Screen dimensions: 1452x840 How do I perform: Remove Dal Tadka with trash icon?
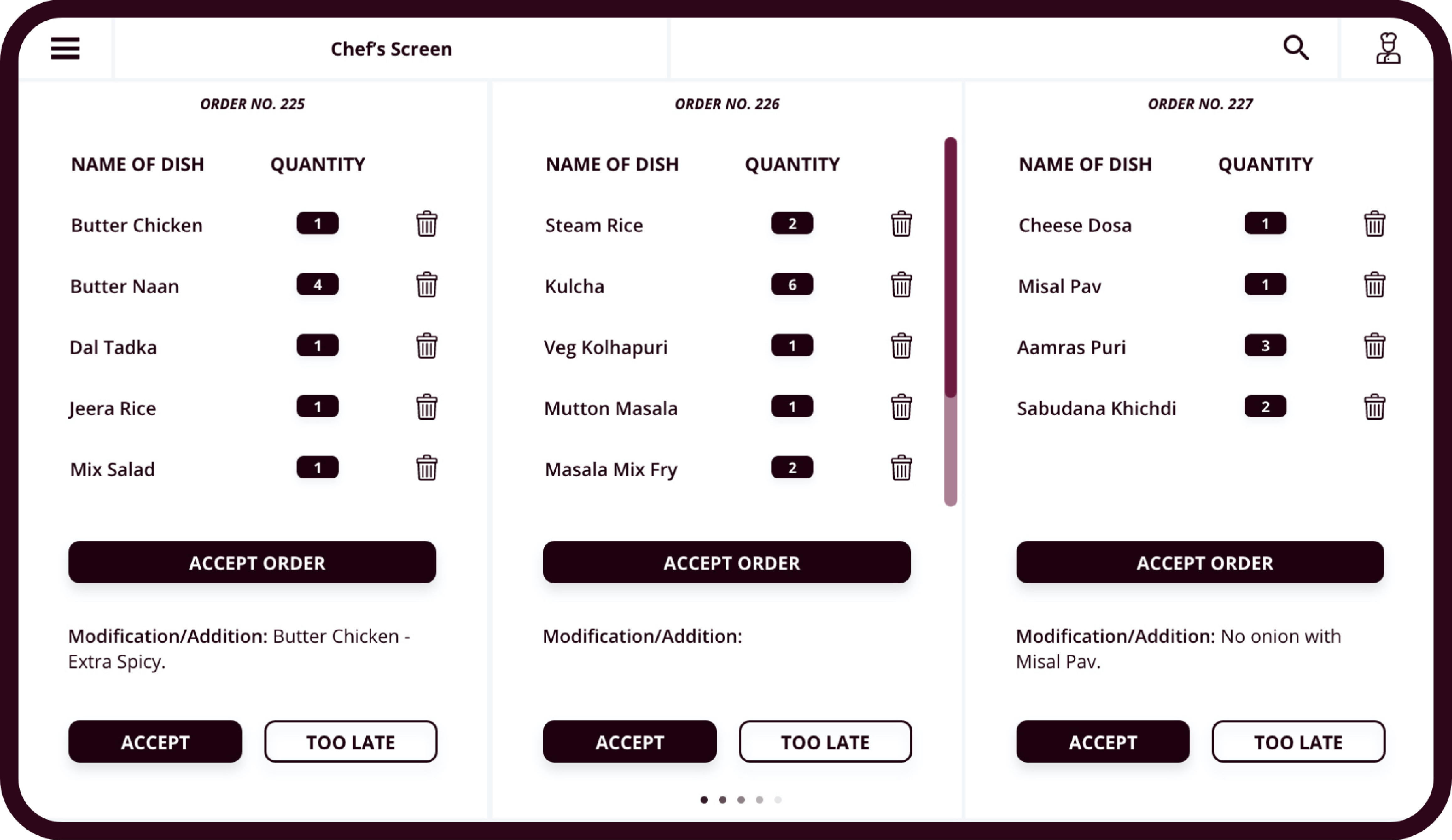pos(427,345)
